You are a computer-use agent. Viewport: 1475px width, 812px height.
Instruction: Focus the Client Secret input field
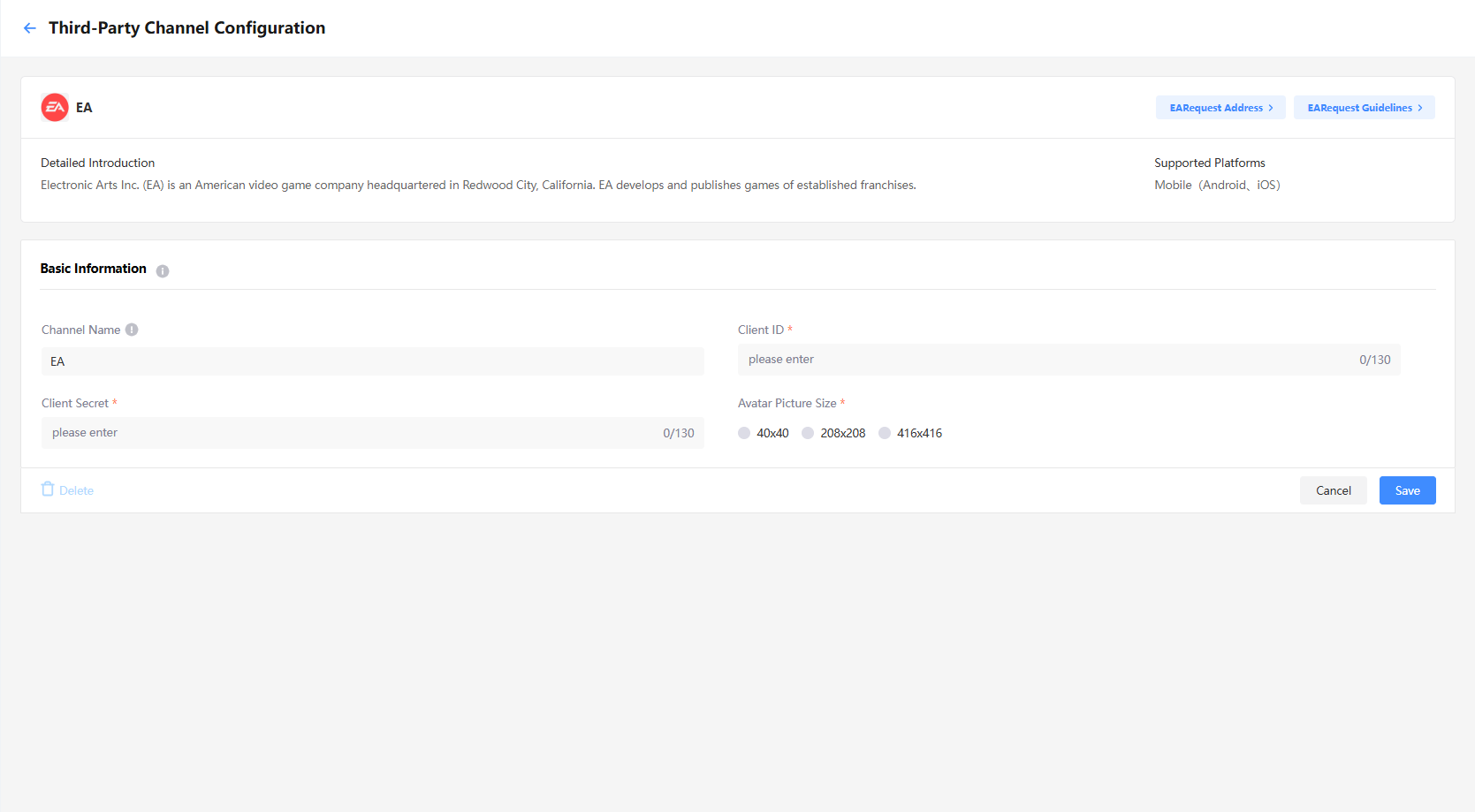click(373, 433)
